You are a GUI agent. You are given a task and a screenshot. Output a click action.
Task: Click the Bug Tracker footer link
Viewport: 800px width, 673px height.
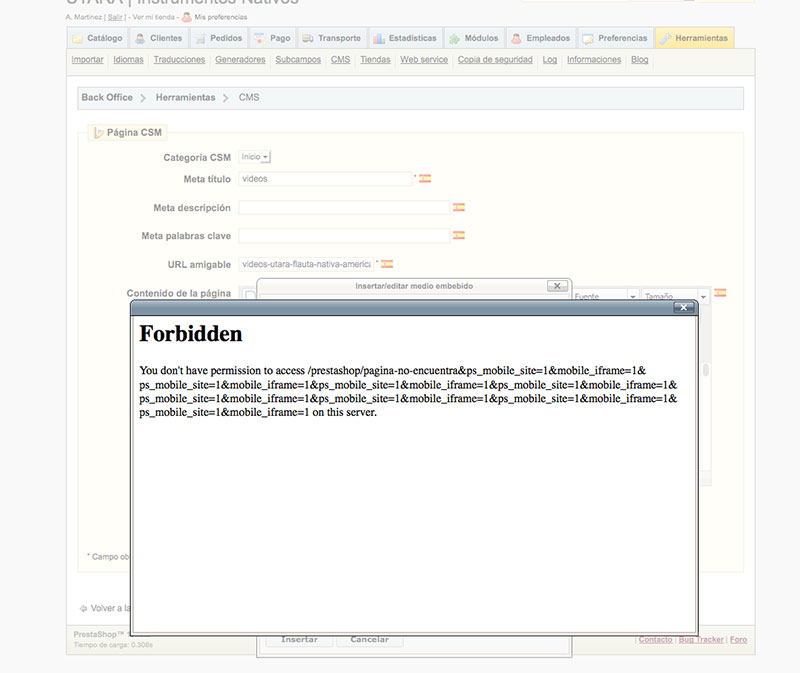pyautogui.click(x=701, y=639)
